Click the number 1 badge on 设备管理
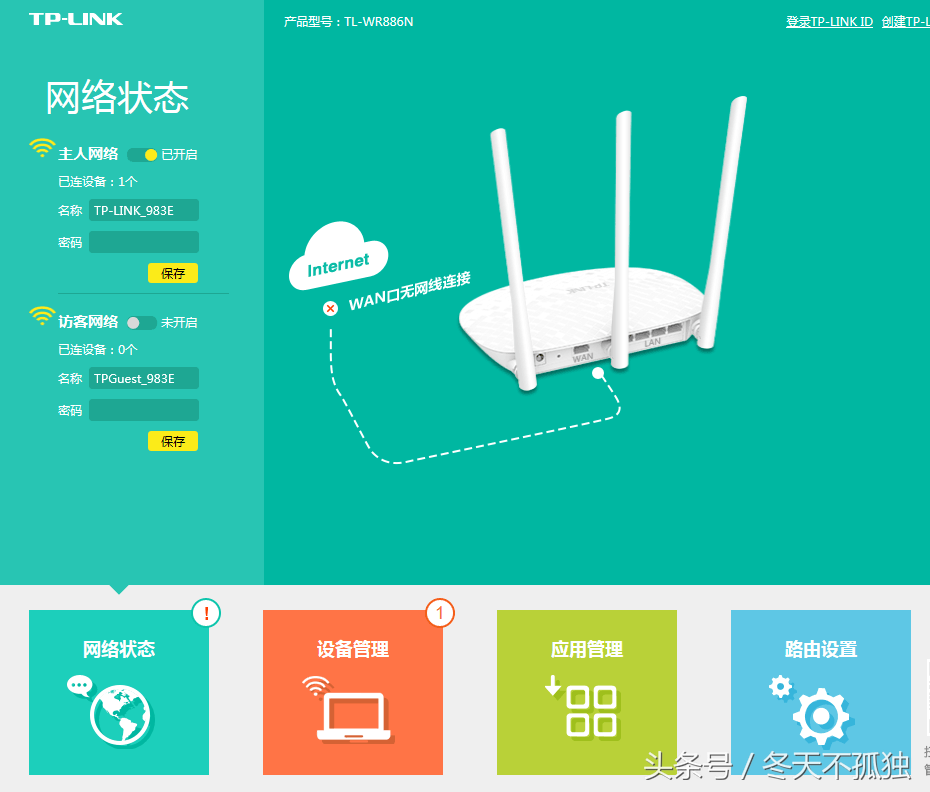930x792 pixels. tap(440, 613)
